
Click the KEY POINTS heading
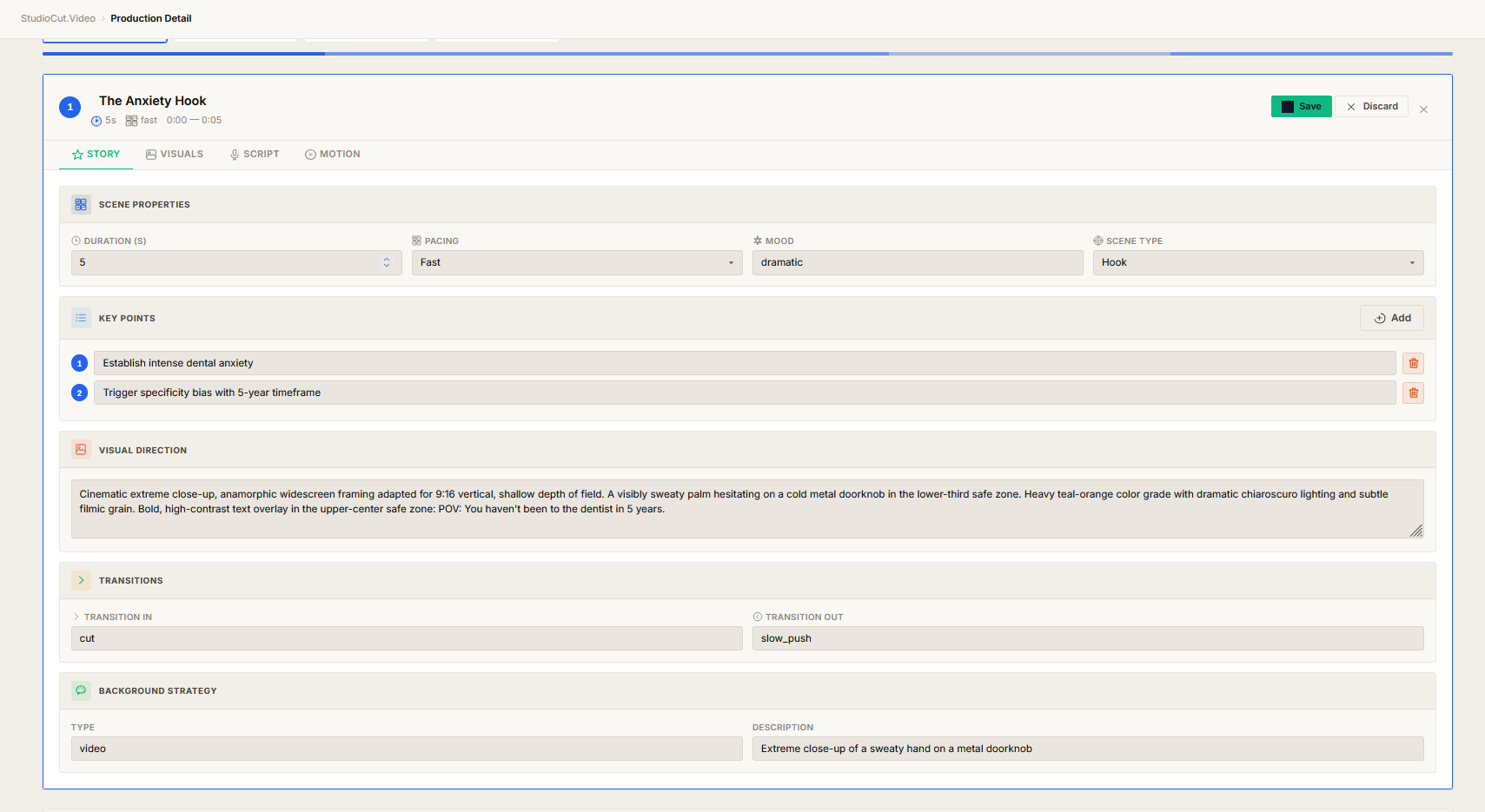(x=127, y=319)
